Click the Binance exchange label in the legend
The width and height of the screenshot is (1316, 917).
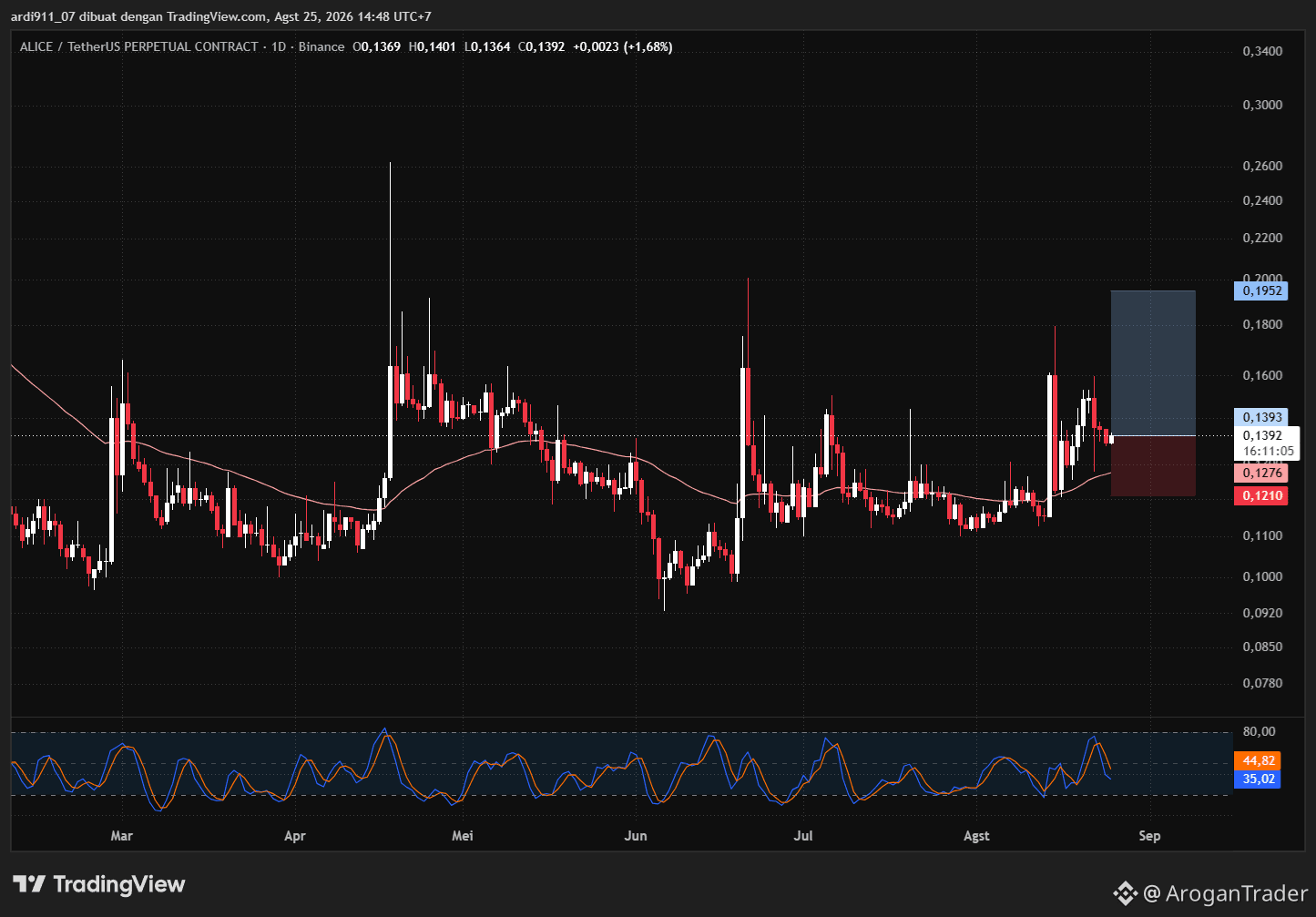[321, 46]
